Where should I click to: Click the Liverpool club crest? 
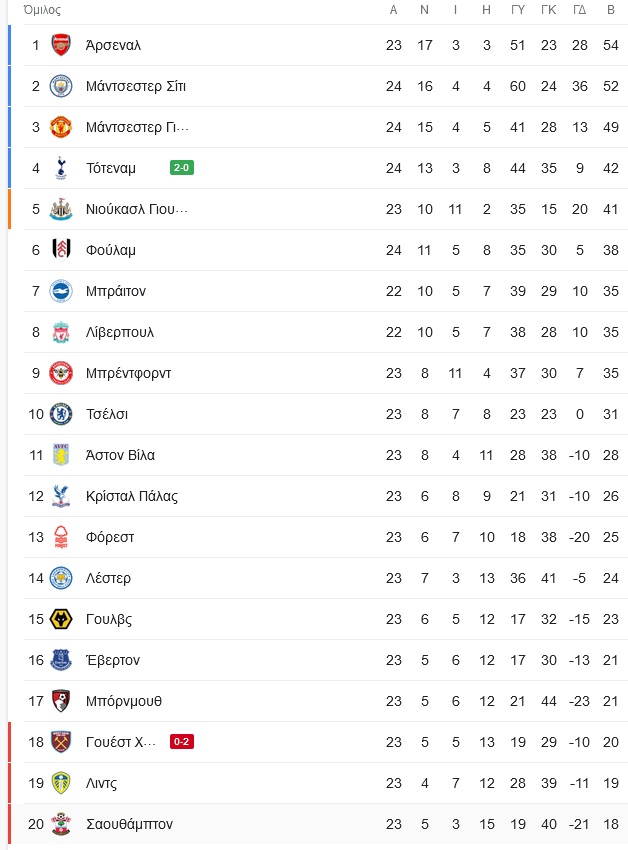tap(61, 332)
